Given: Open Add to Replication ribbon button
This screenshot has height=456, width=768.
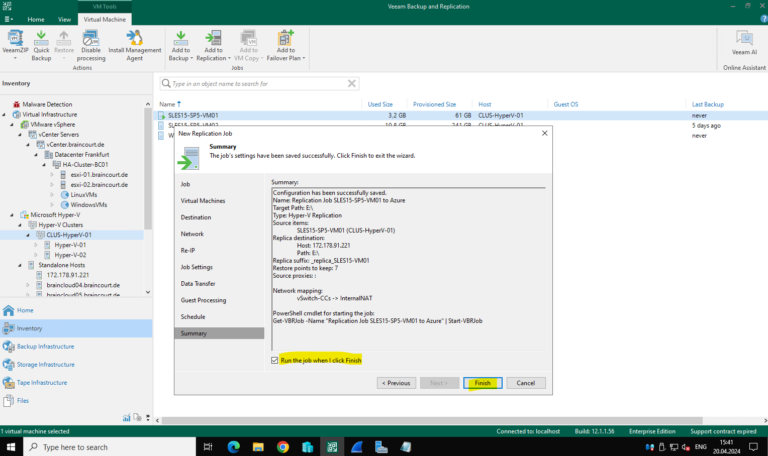Looking at the screenshot, I should (214, 45).
